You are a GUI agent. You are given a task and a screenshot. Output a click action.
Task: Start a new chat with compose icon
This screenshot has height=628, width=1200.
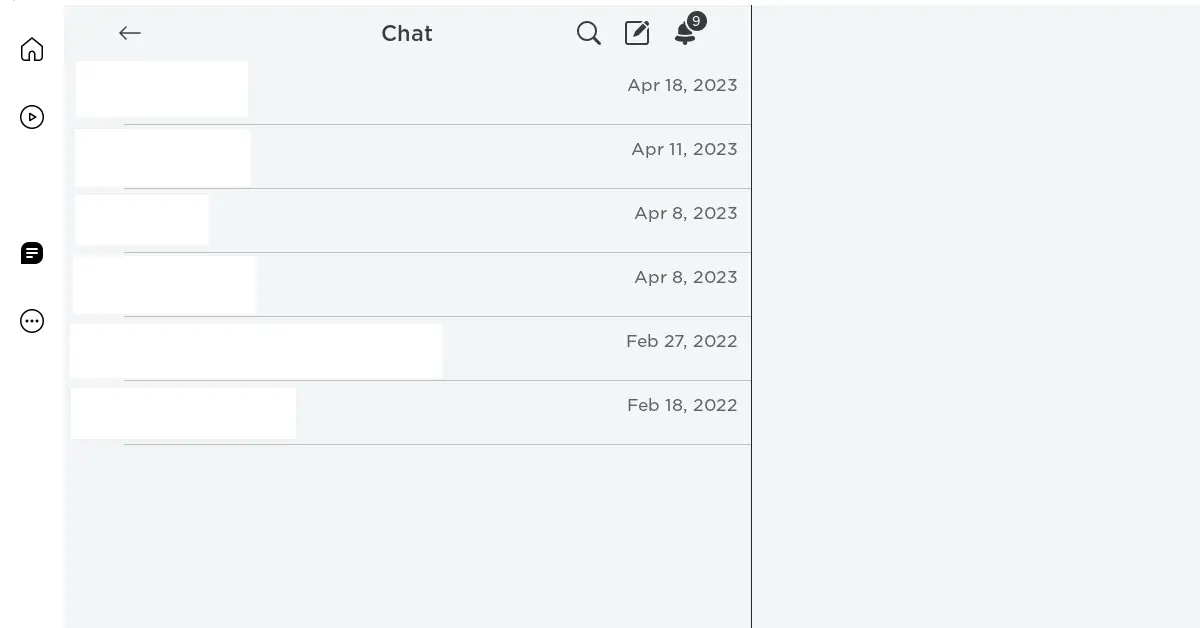click(x=637, y=33)
